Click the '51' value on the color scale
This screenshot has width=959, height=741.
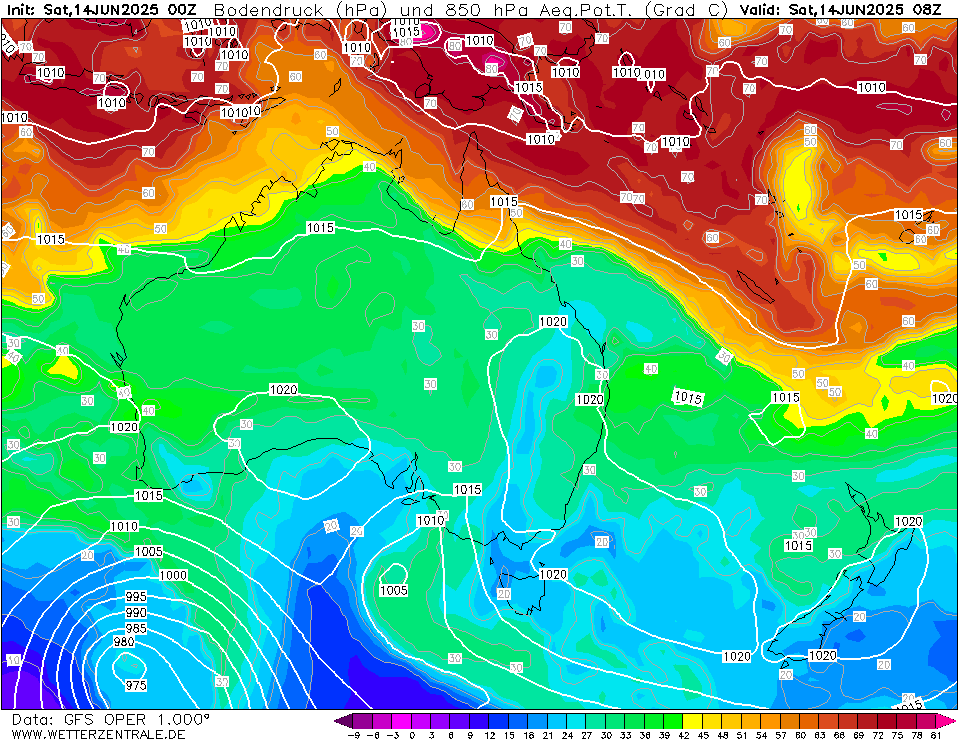(x=741, y=735)
